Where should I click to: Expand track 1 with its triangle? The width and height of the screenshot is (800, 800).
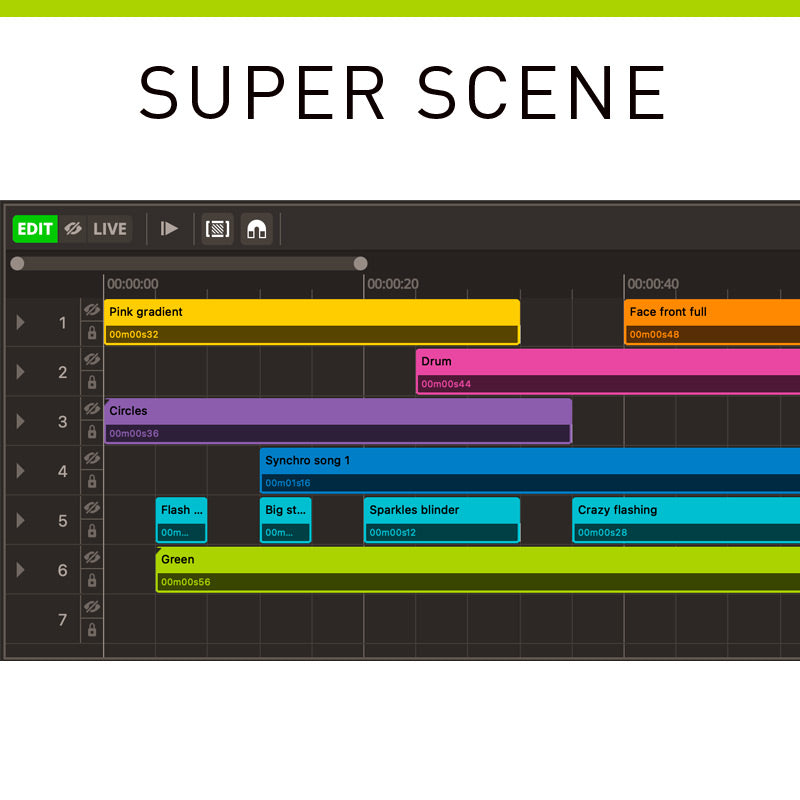(20, 322)
